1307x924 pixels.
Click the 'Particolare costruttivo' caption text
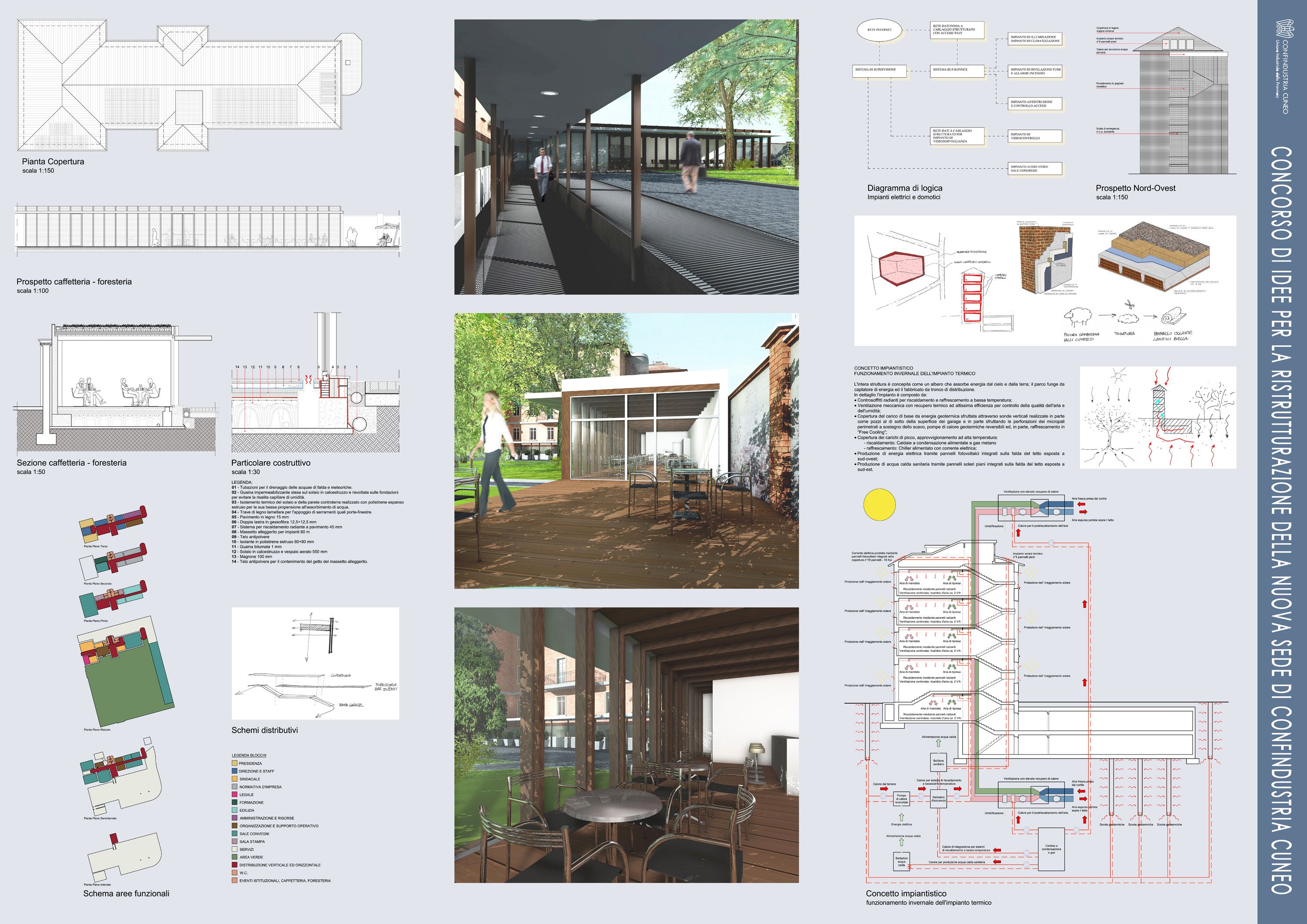point(271,463)
